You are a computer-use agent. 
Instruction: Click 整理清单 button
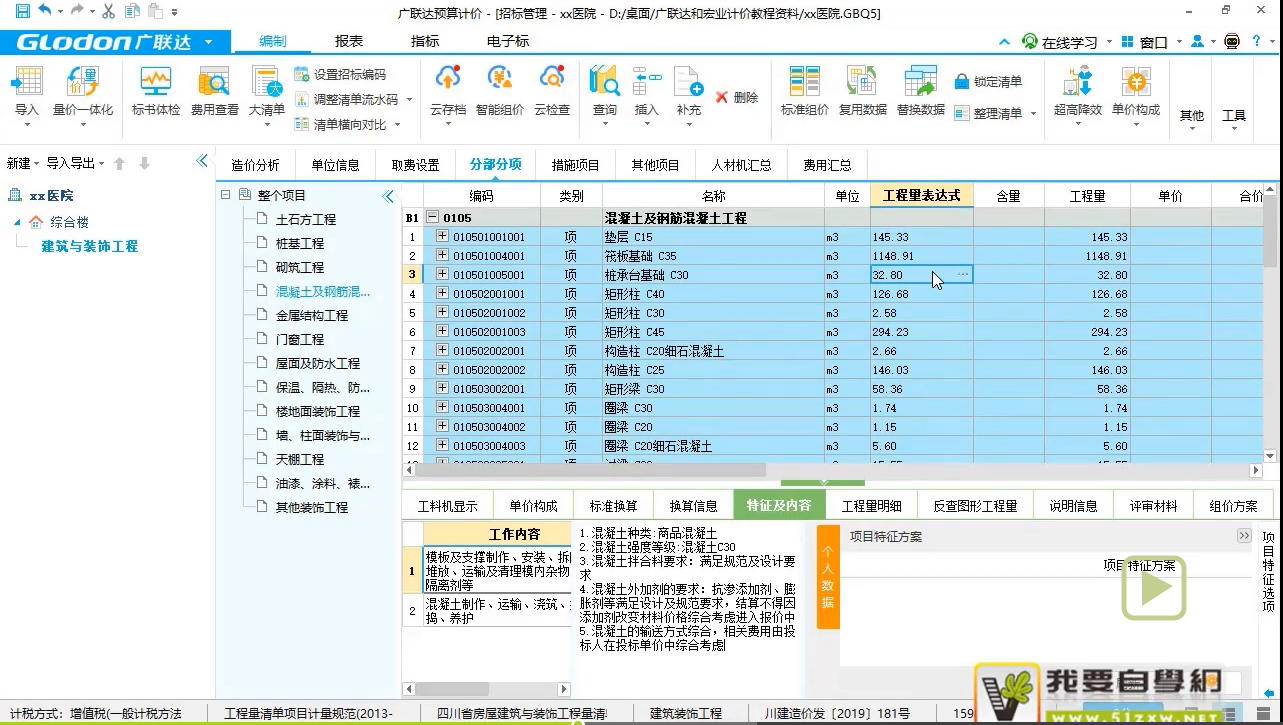click(989, 114)
